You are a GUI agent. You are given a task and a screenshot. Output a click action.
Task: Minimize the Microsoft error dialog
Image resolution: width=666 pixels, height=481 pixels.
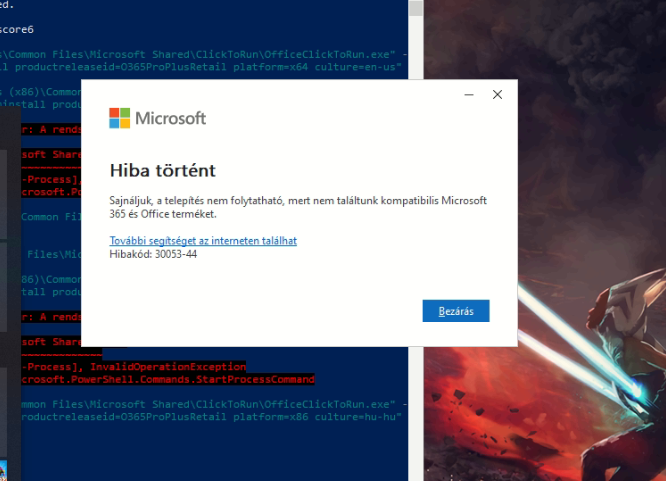click(469, 94)
